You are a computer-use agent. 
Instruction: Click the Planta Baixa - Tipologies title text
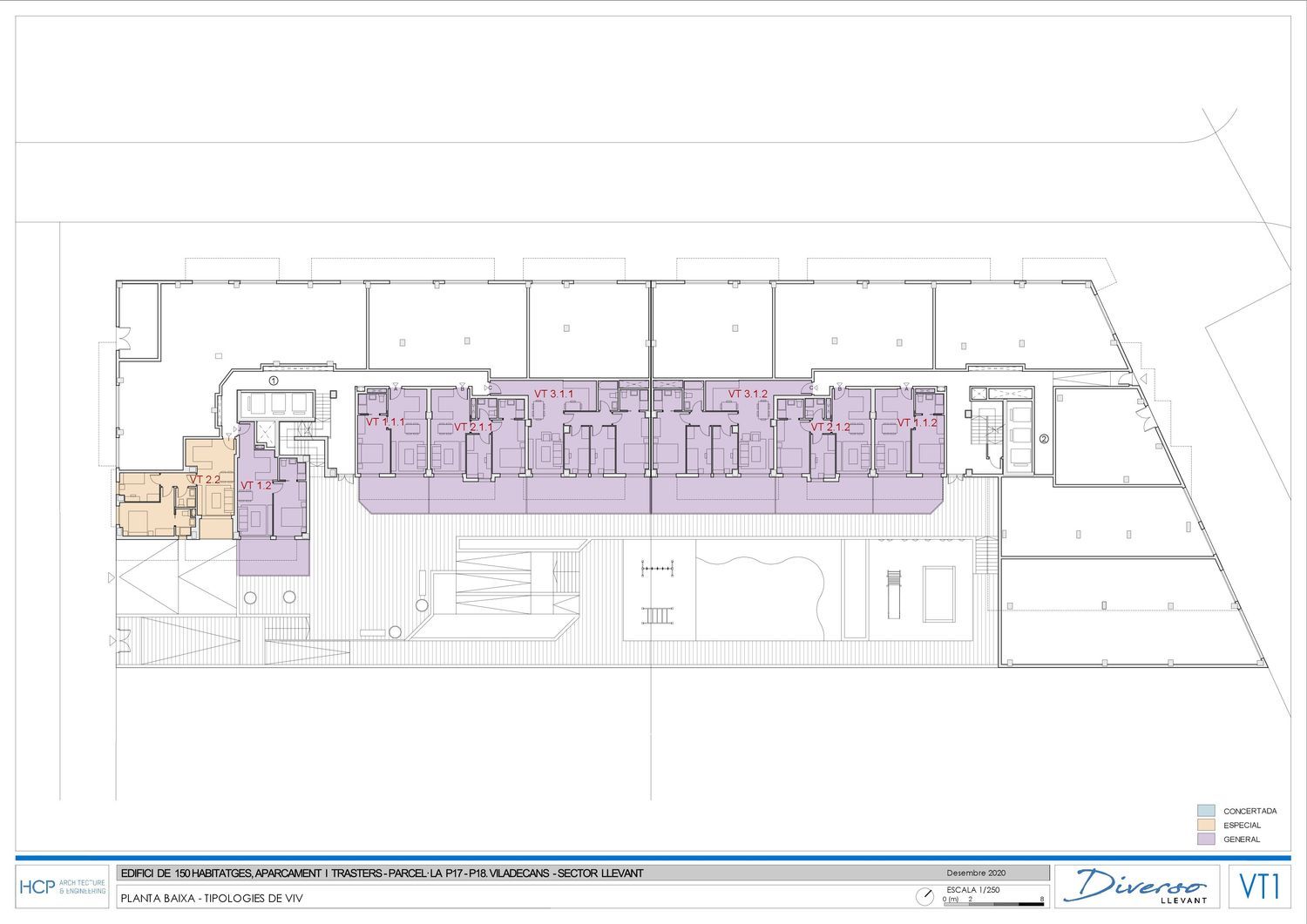[x=213, y=898]
